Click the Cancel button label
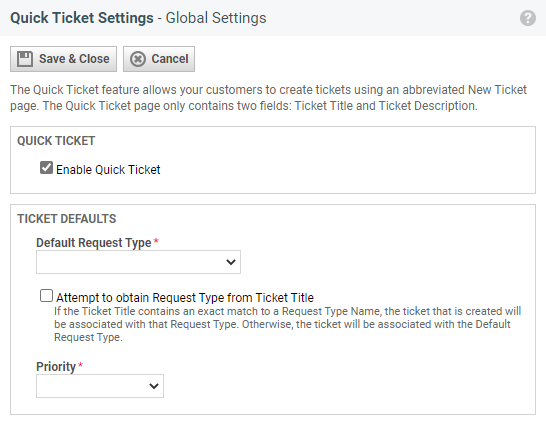The height and width of the screenshot is (436, 546). 170,59
